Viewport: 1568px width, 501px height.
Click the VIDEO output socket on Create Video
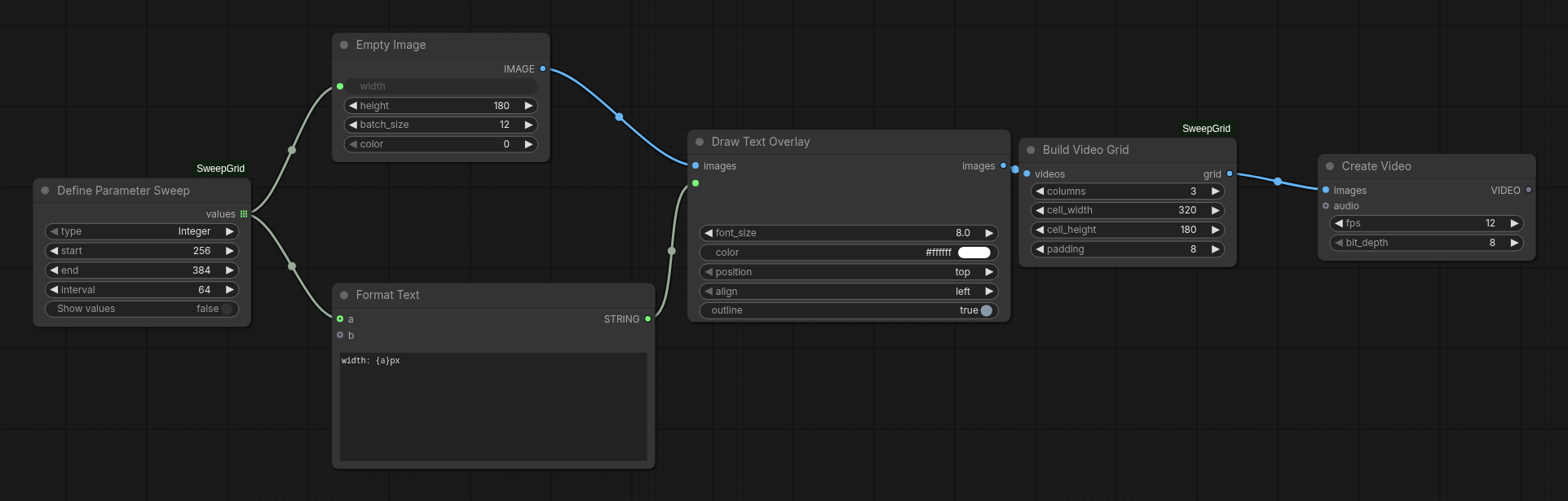(x=1529, y=190)
